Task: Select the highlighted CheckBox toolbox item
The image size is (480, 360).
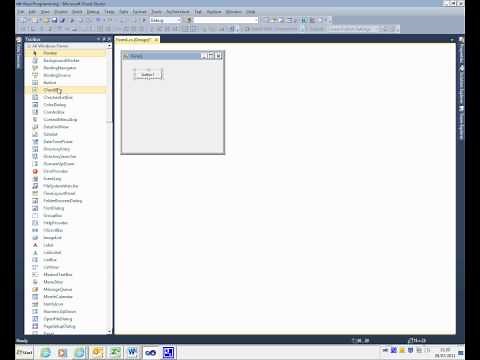Action: tap(66, 90)
